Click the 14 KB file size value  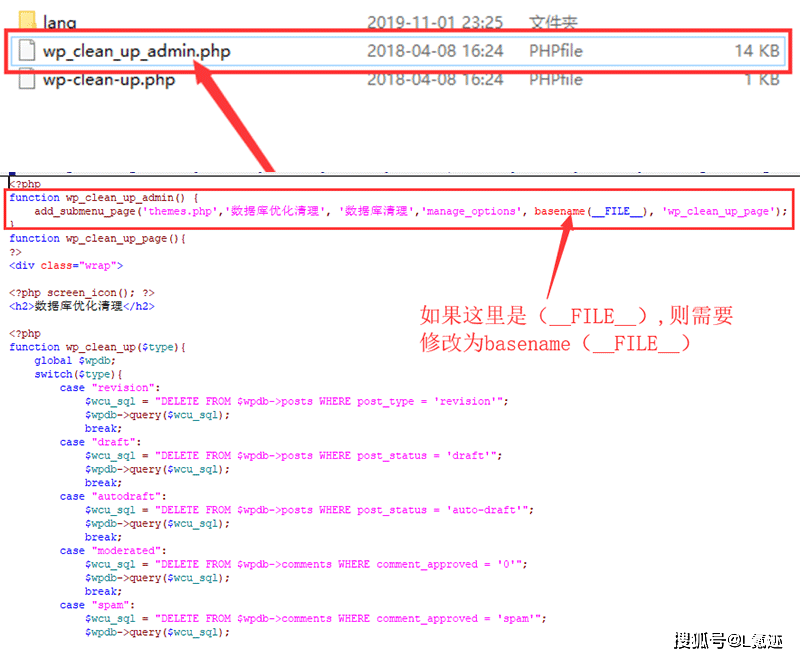coord(757,50)
